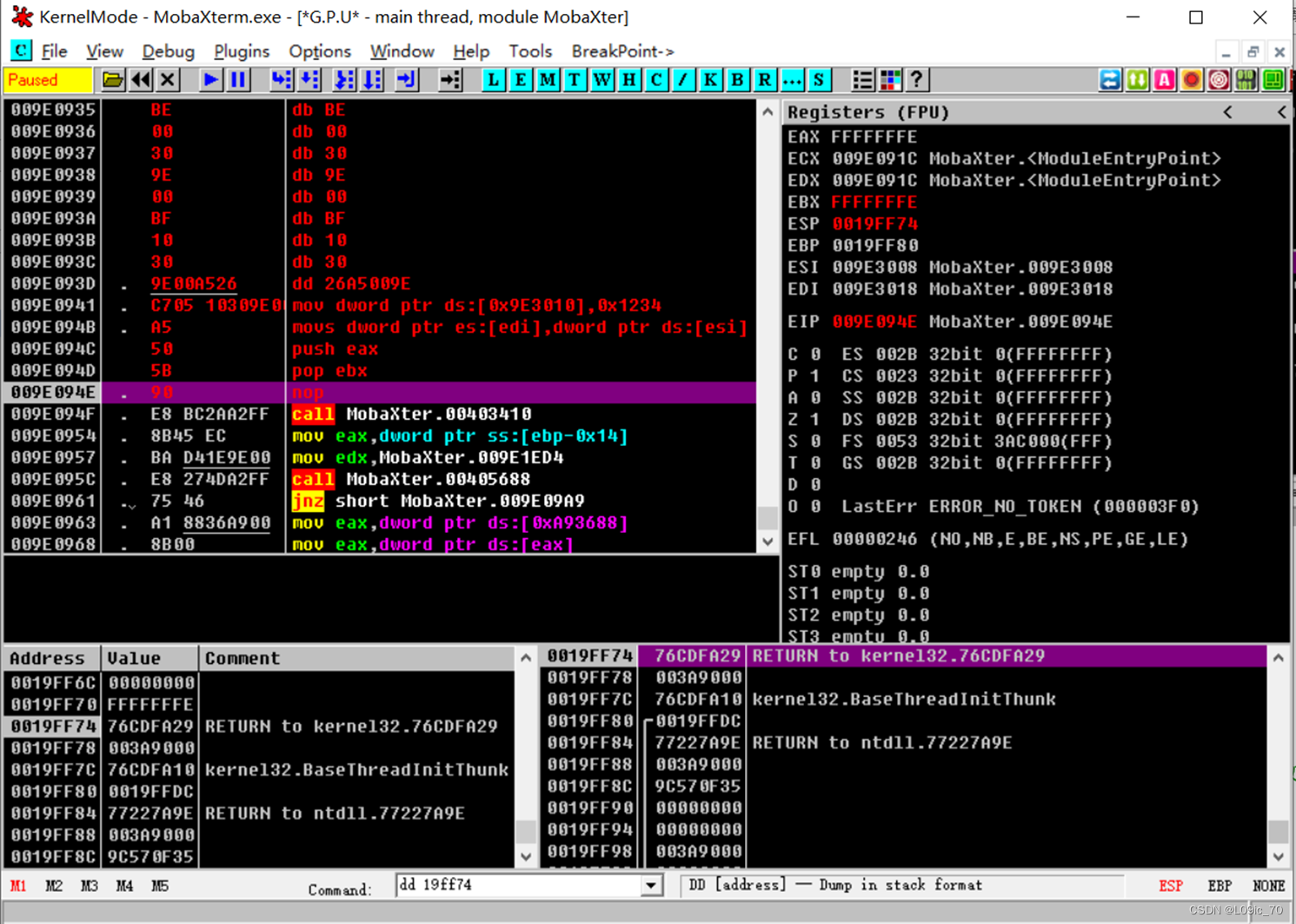This screenshot has width=1296, height=924.
Task: Click stack pane scrollbar up arrow
Action: [1278, 658]
